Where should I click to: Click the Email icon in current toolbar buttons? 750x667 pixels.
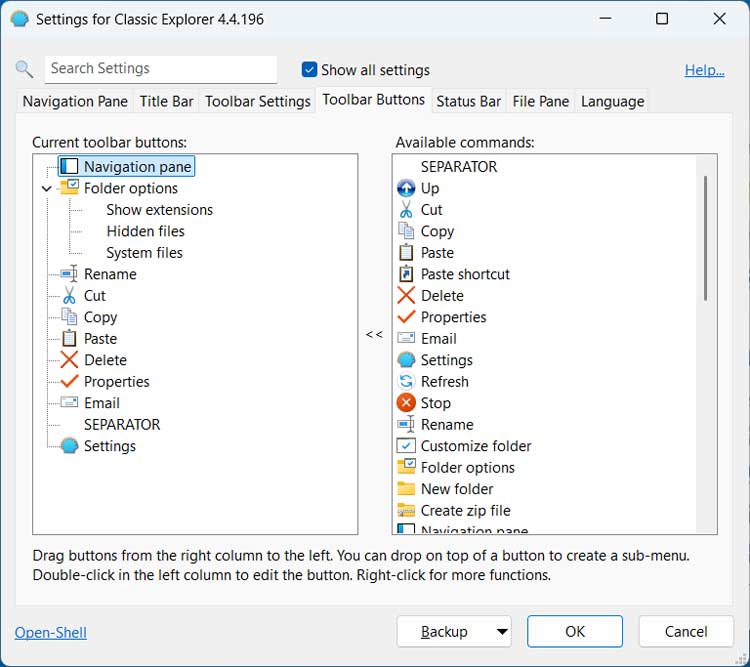(x=69, y=402)
